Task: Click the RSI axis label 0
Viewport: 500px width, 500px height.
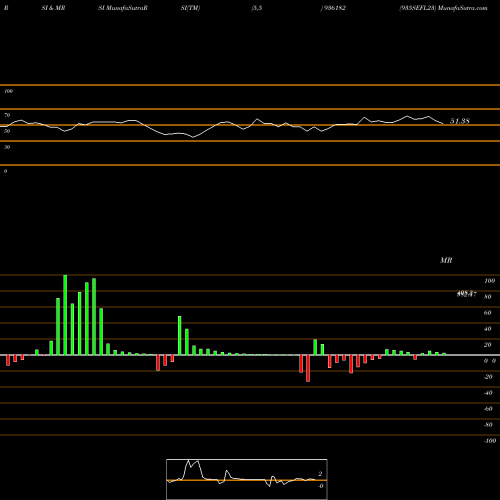Action: pyautogui.click(x=5, y=171)
